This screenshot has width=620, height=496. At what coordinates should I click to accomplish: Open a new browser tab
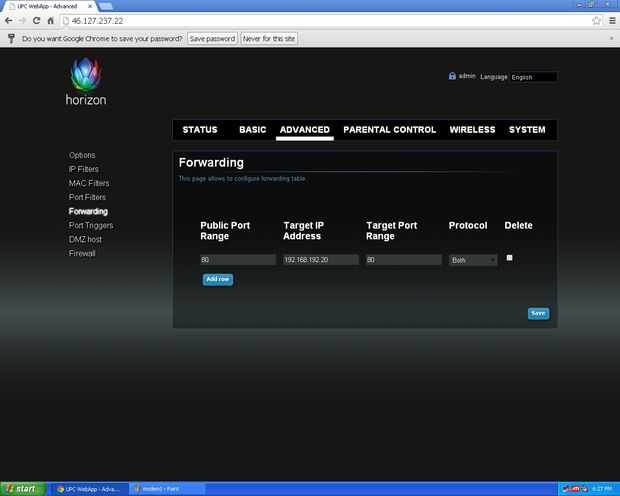106,6
